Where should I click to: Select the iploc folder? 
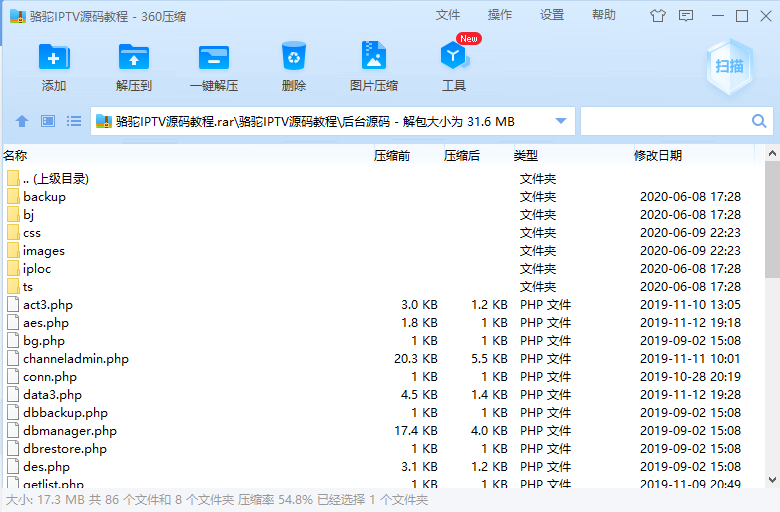coord(383,269)
